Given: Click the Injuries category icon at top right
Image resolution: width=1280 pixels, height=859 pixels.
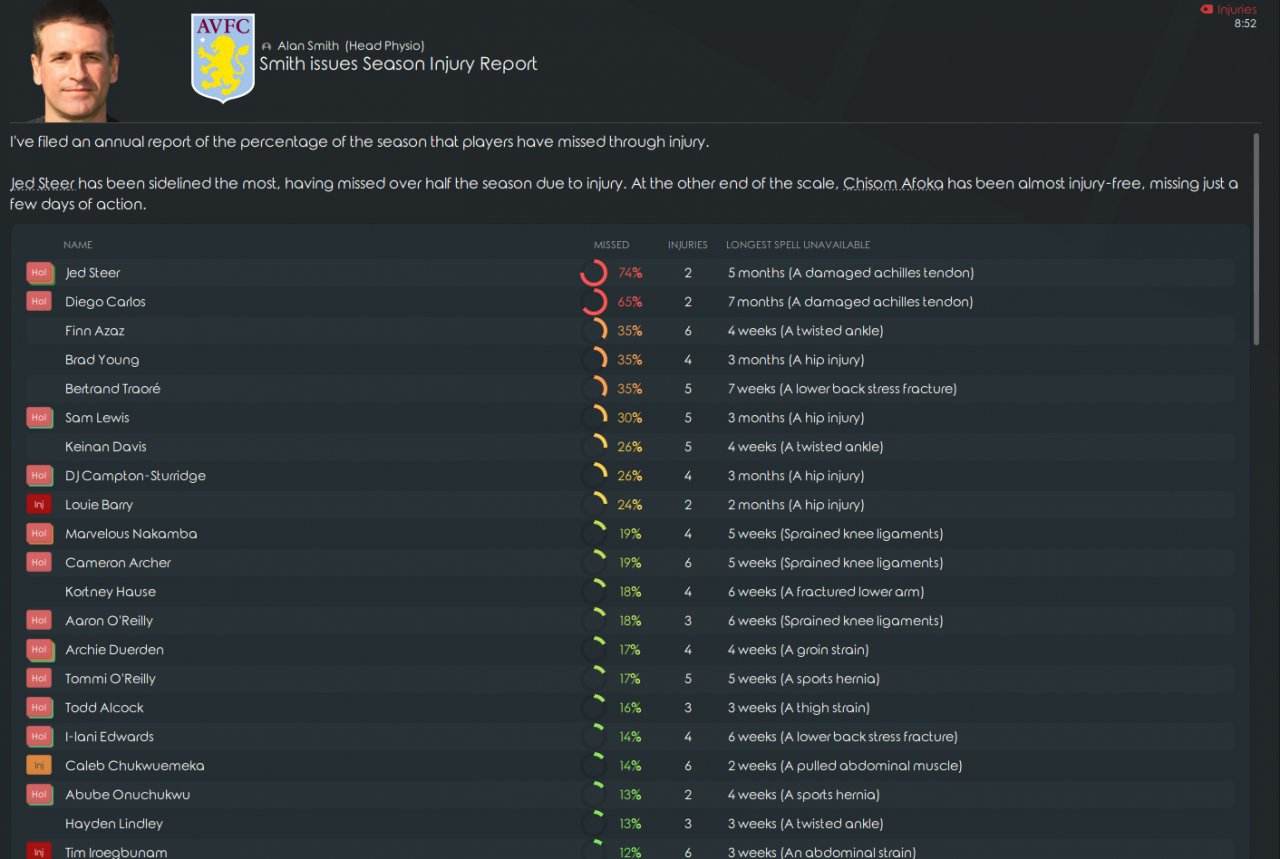Looking at the screenshot, I should [x=1206, y=10].
